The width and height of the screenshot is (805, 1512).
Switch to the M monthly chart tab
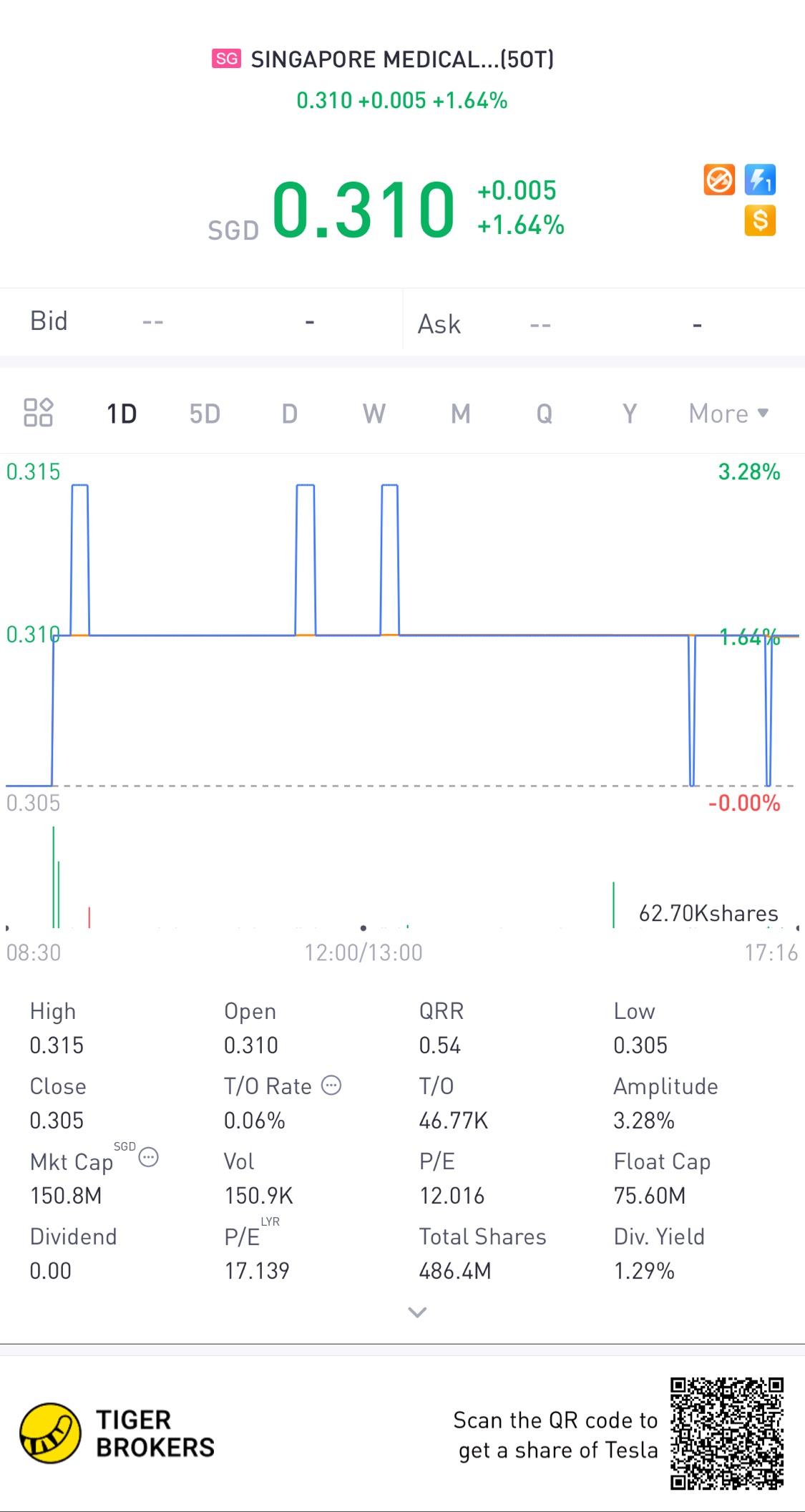coord(460,414)
